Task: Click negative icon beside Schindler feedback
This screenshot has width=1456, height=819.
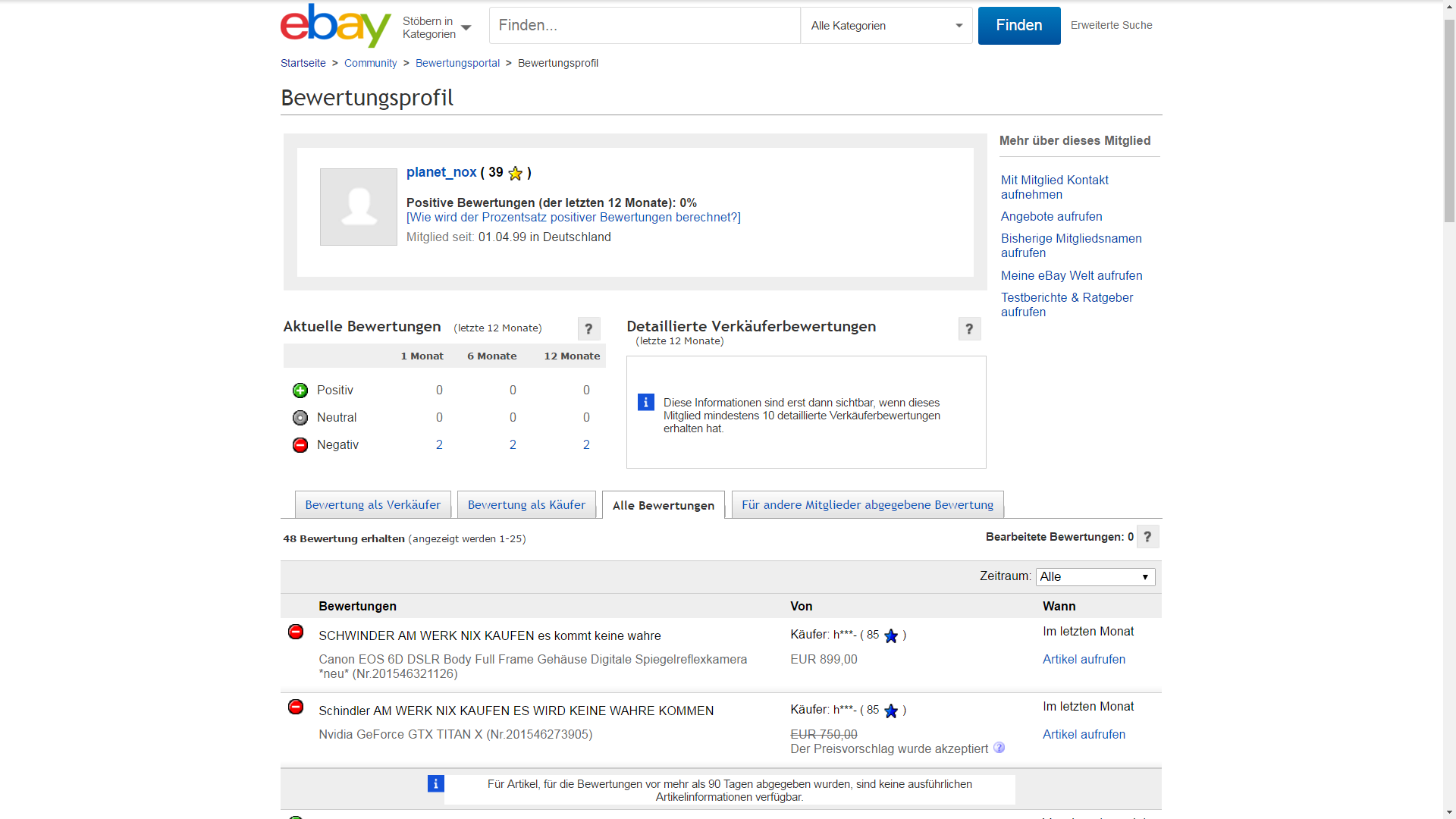Action: [x=296, y=707]
